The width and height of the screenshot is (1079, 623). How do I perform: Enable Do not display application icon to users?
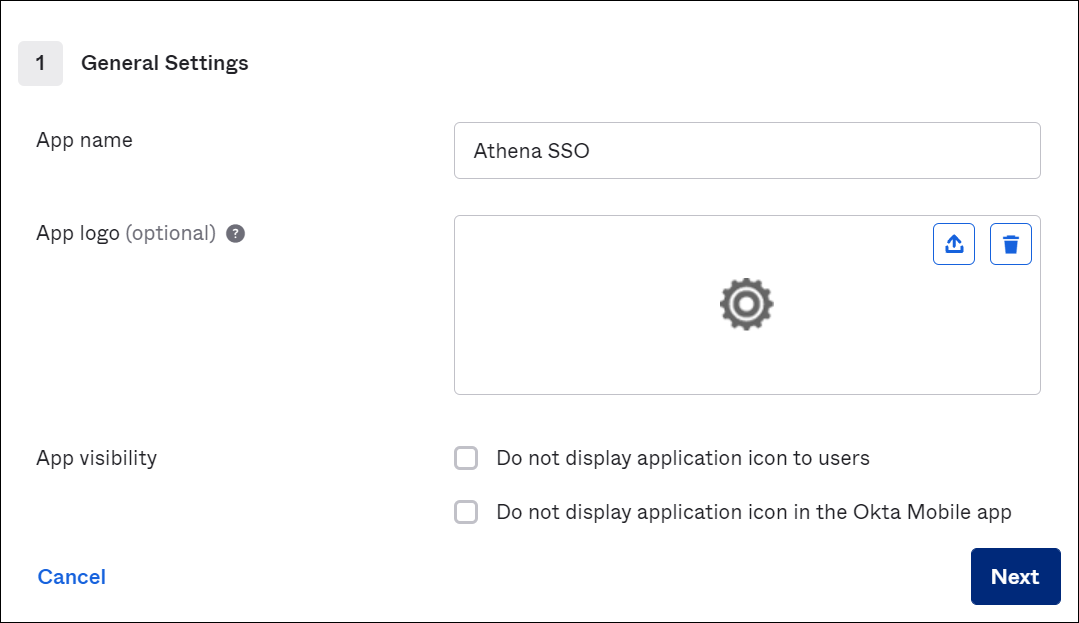(466, 457)
